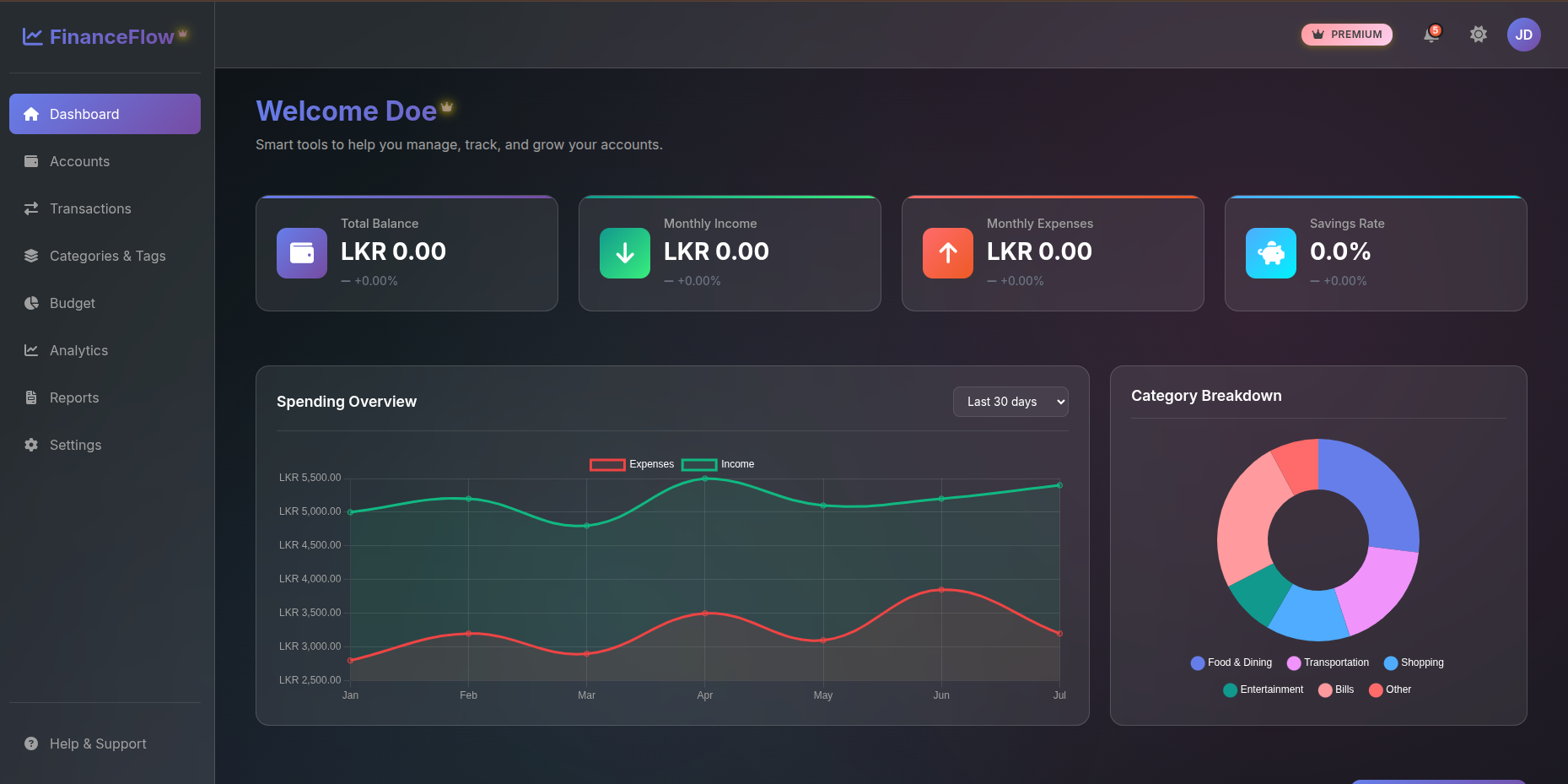Viewport: 1568px width, 784px height.
Task: Open Accounts in the sidebar
Action: [x=79, y=161]
